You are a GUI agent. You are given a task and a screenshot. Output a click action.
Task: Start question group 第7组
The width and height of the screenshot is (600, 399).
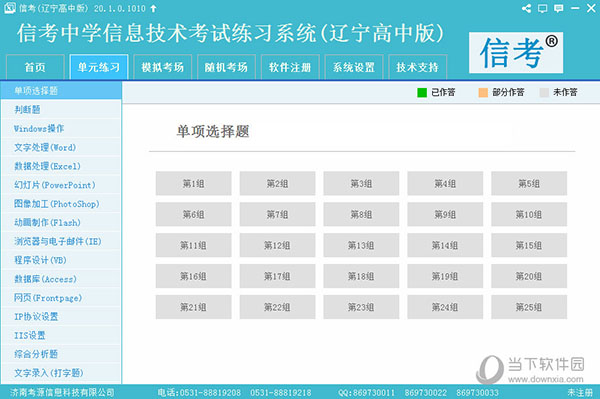(x=277, y=215)
